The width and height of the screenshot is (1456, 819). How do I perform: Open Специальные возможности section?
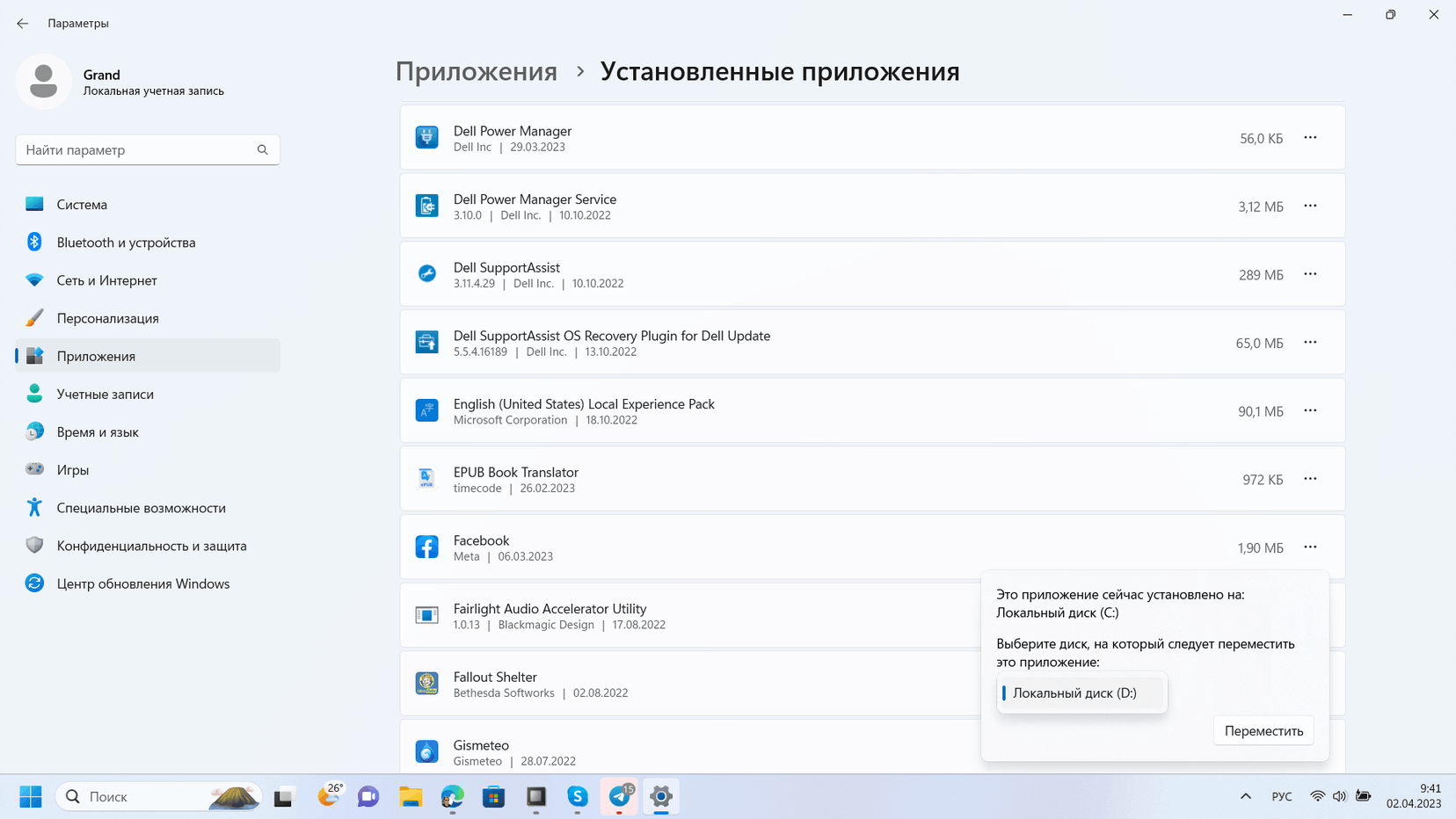(x=148, y=508)
